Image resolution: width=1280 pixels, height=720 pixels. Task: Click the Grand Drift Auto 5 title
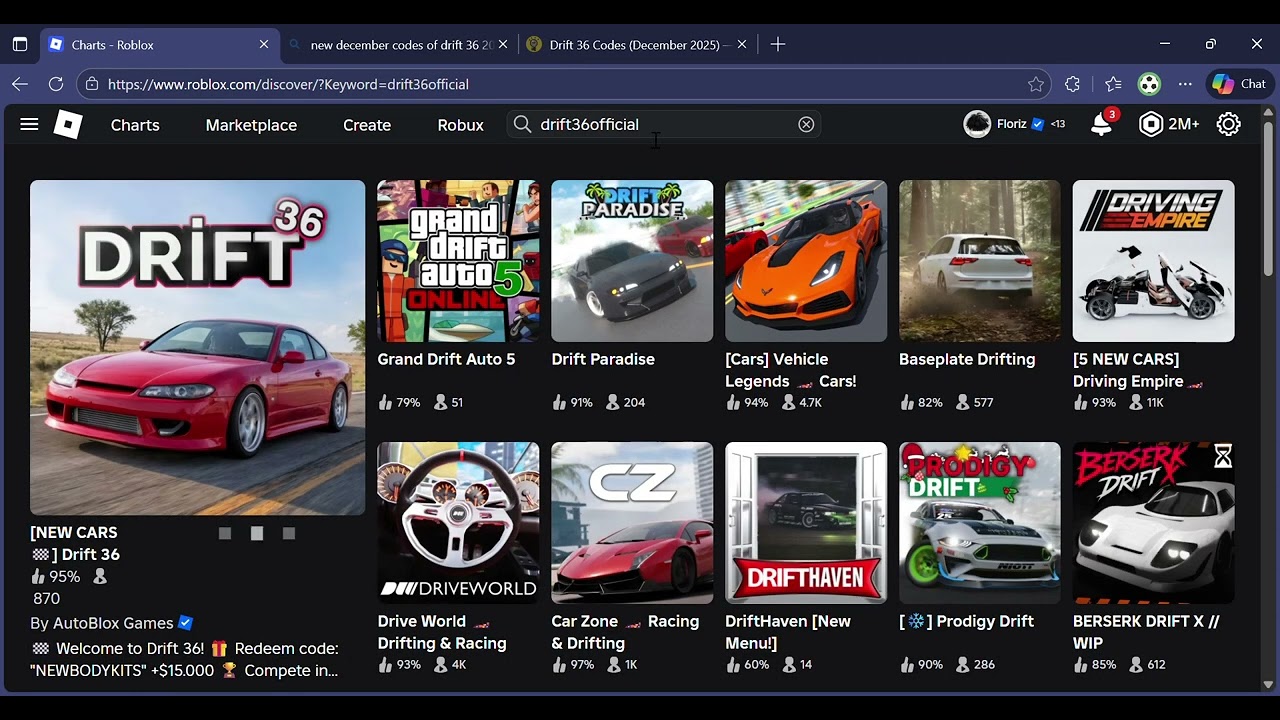(446, 359)
